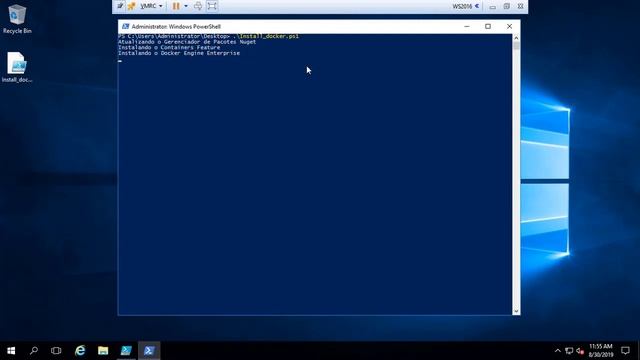The image size is (640, 360).
Task: Toggle VMRC full screen mode icon
Action: [x=212, y=6]
